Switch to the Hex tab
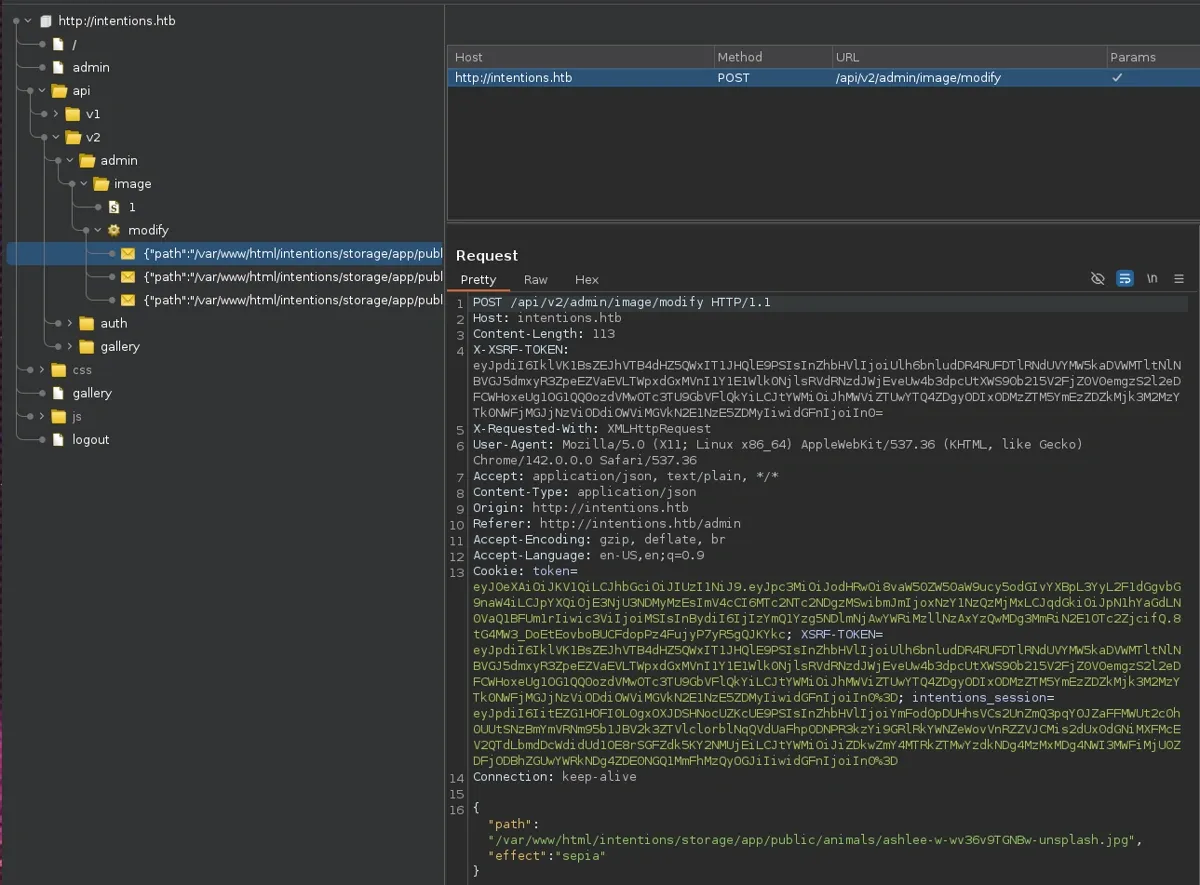The width and height of the screenshot is (1200, 885). [587, 280]
